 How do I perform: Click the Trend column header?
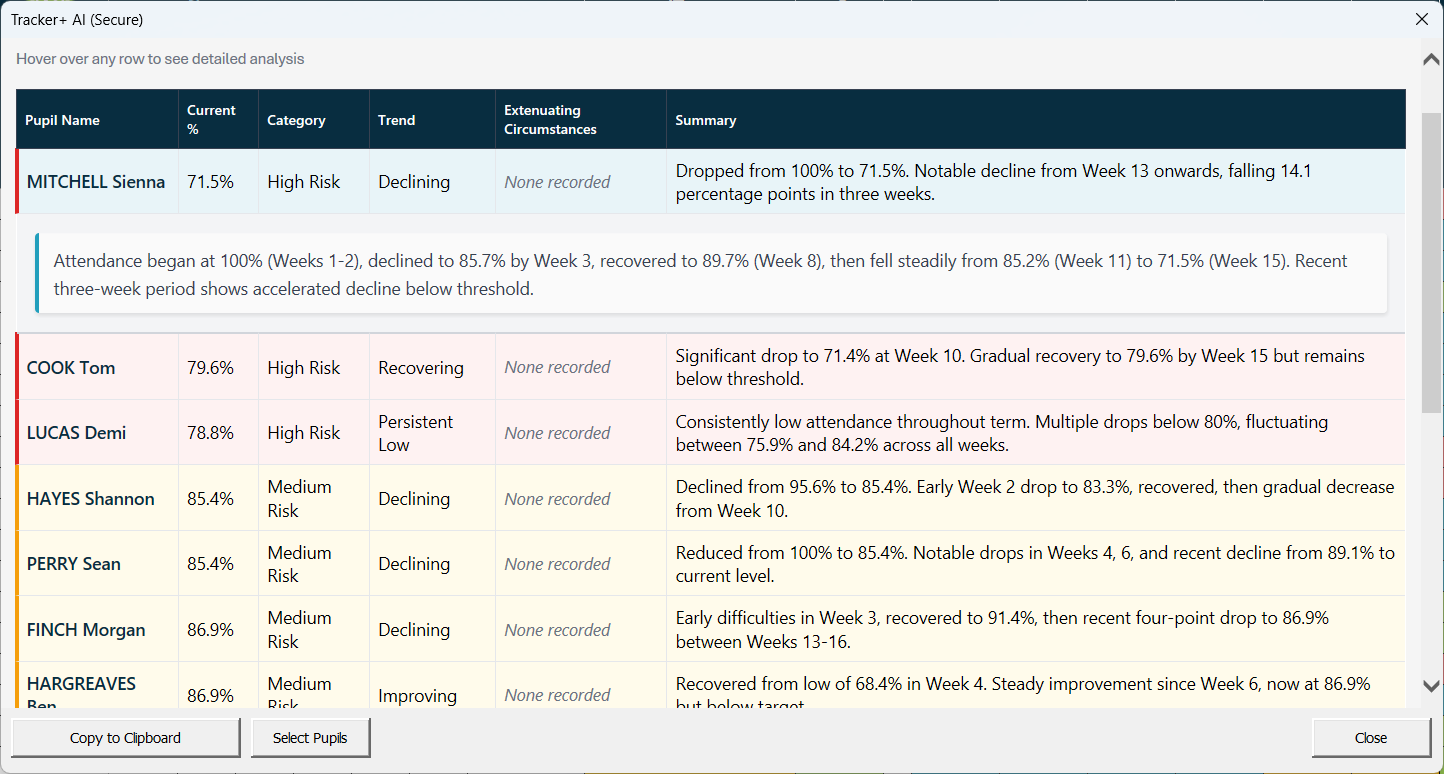pyautogui.click(x=397, y=119)
